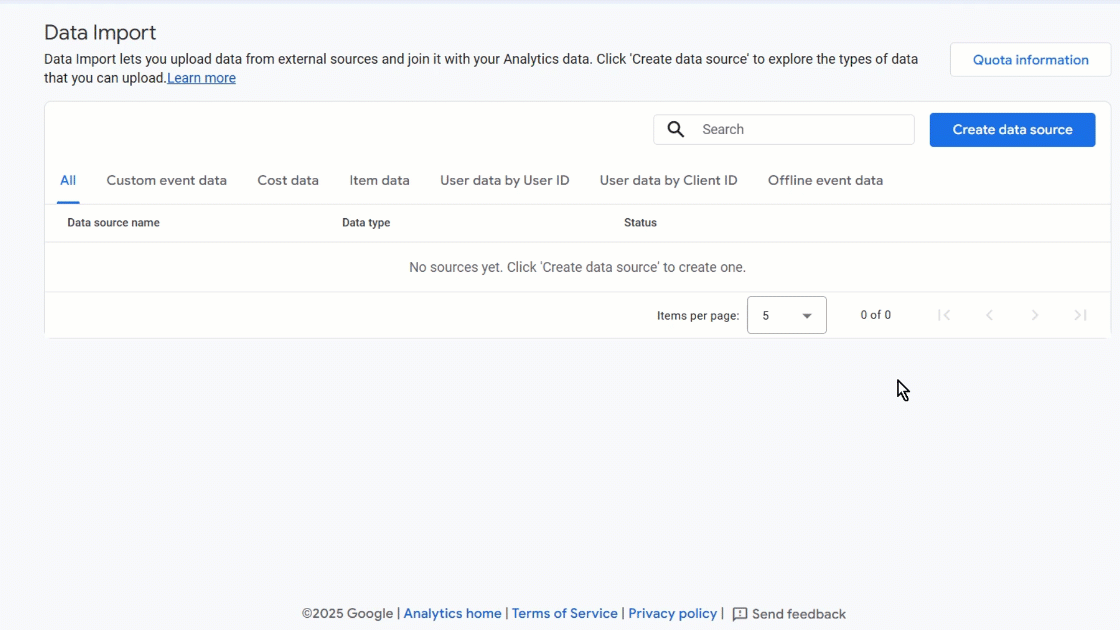Click the ©2025 Google footer text

tap(347, 614)
